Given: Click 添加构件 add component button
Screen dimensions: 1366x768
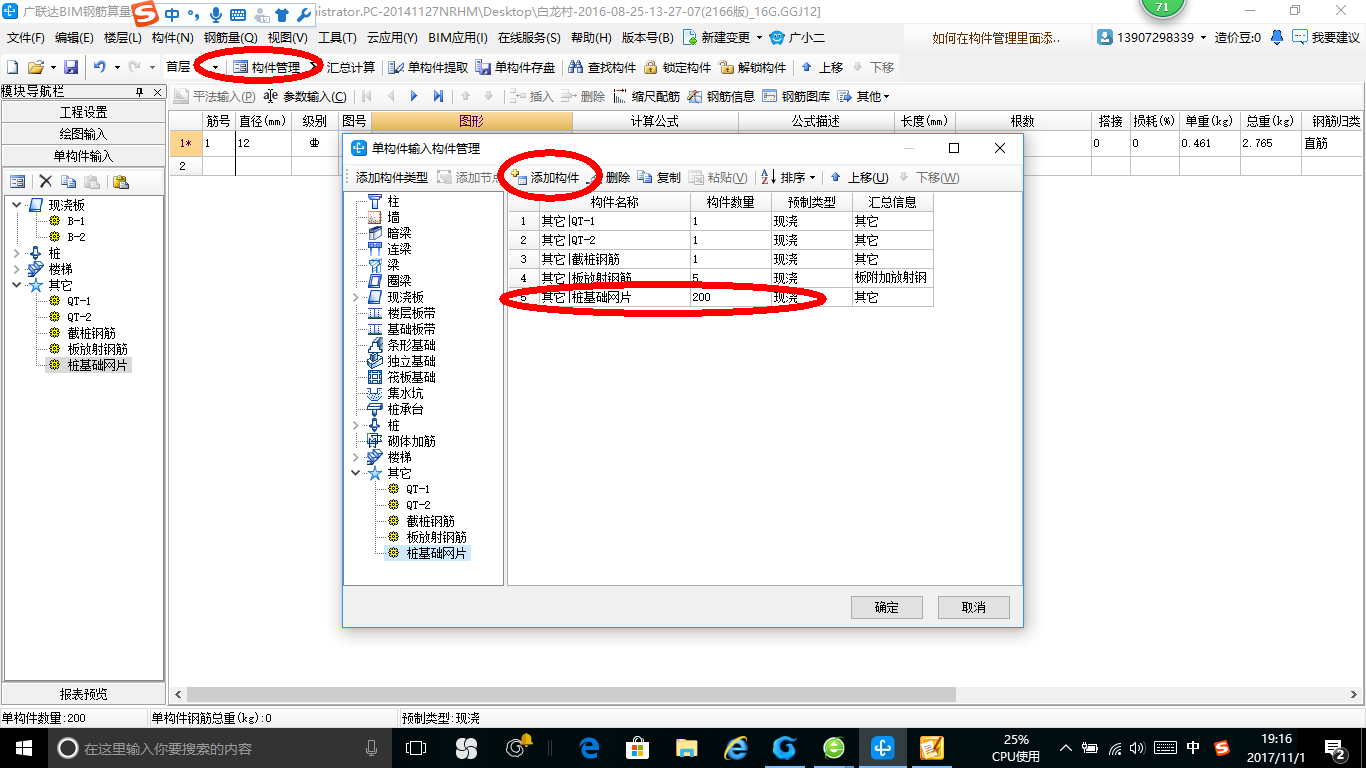Looking at the screenshot, I should point(545,177).
